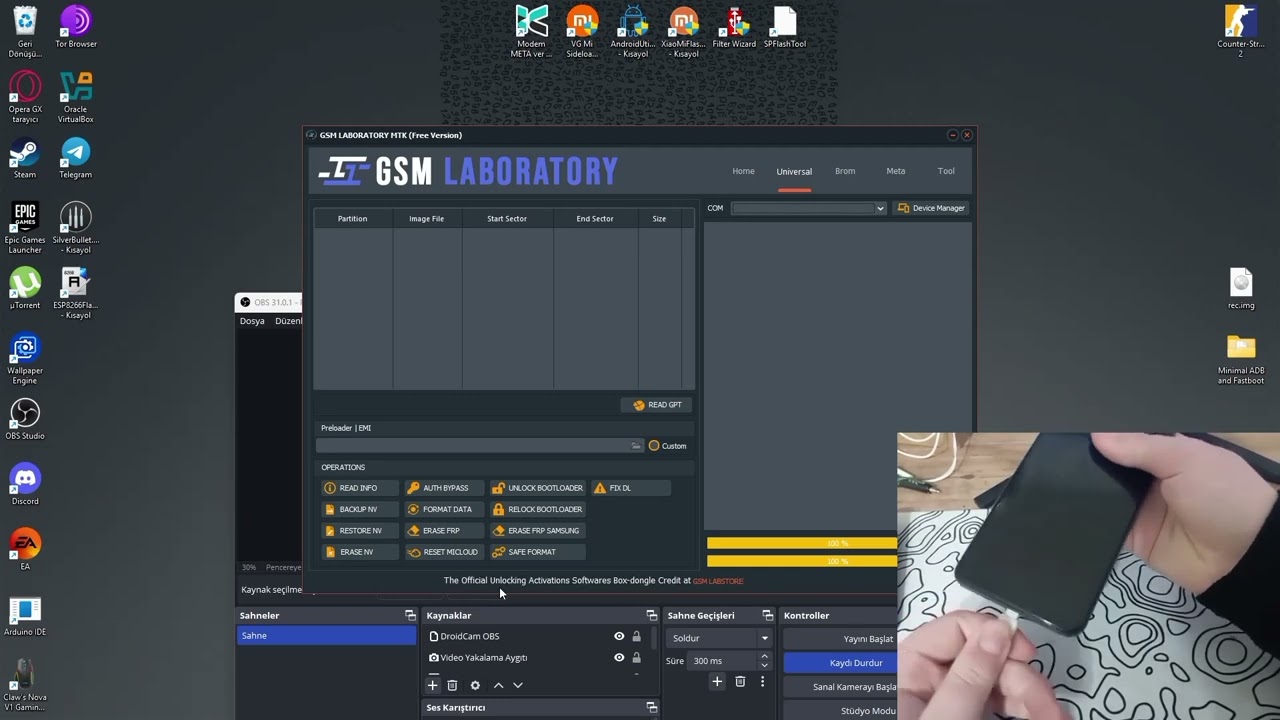Run RESET MICLOUD operation
Screen dimensions: 1280x720
point(442,552)
